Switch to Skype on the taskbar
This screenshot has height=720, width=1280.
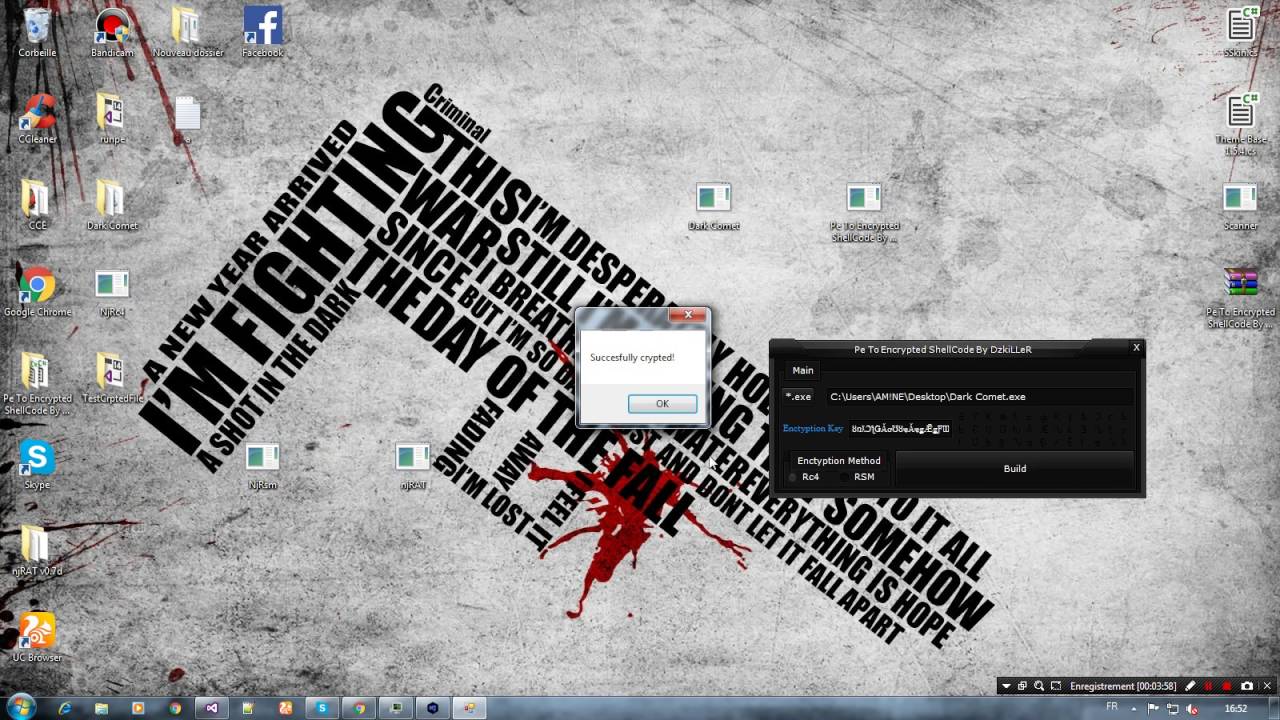coord(322,708)
